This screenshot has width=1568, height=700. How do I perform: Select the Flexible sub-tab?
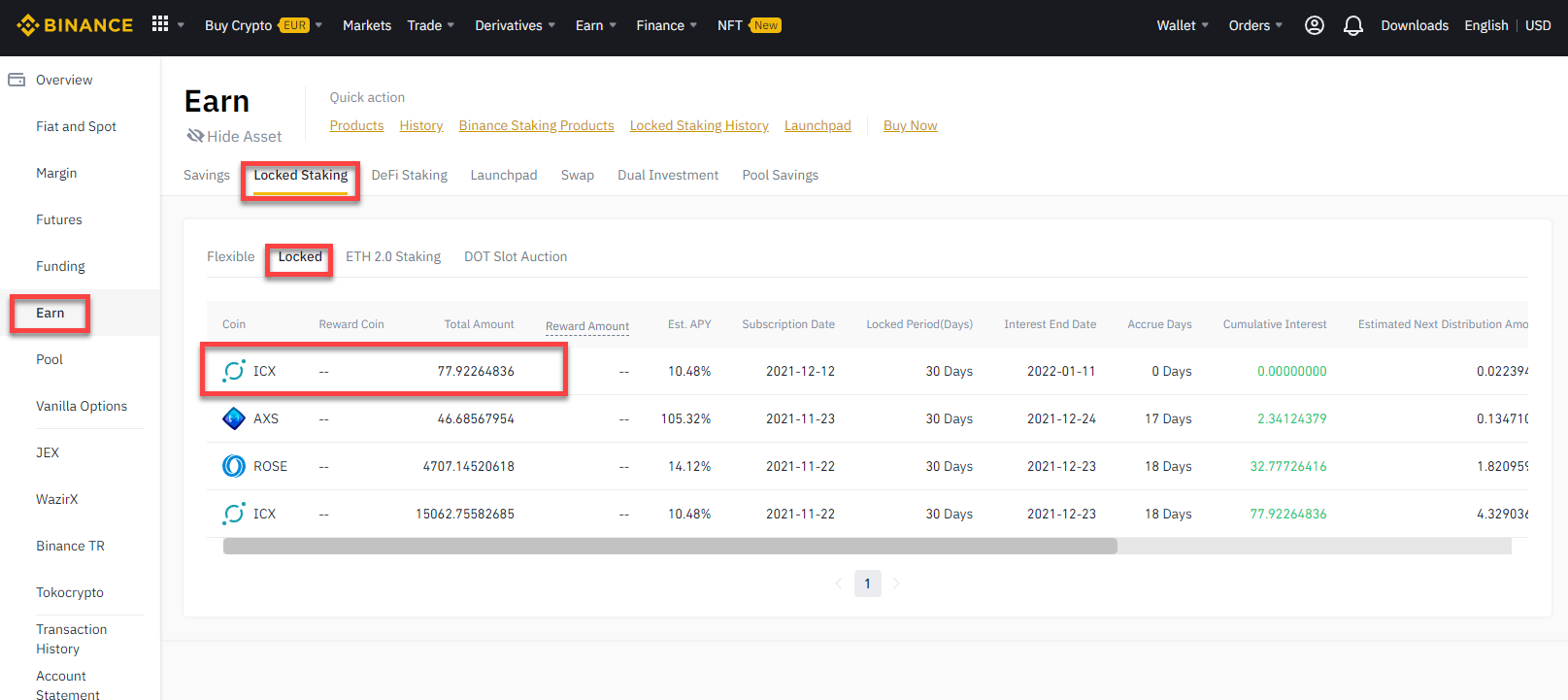point(231,256)
